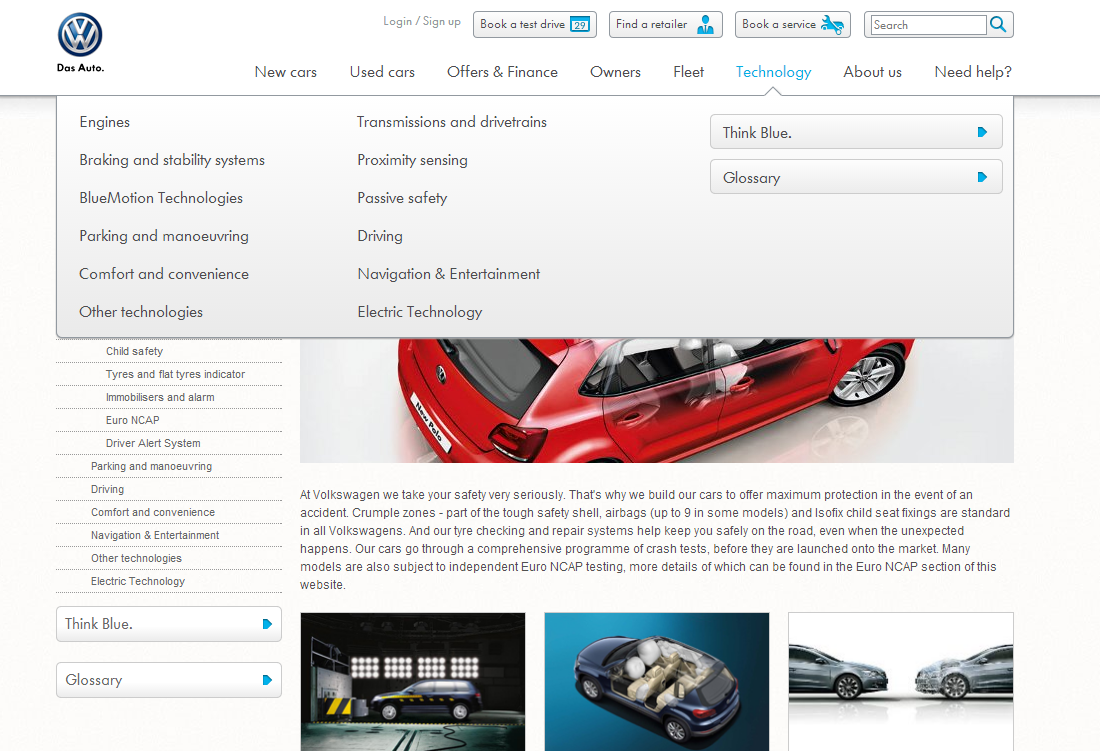The width and height of the screenshot is (1100, 751).
Task: Open the About us menu
Action: [873, 72]
